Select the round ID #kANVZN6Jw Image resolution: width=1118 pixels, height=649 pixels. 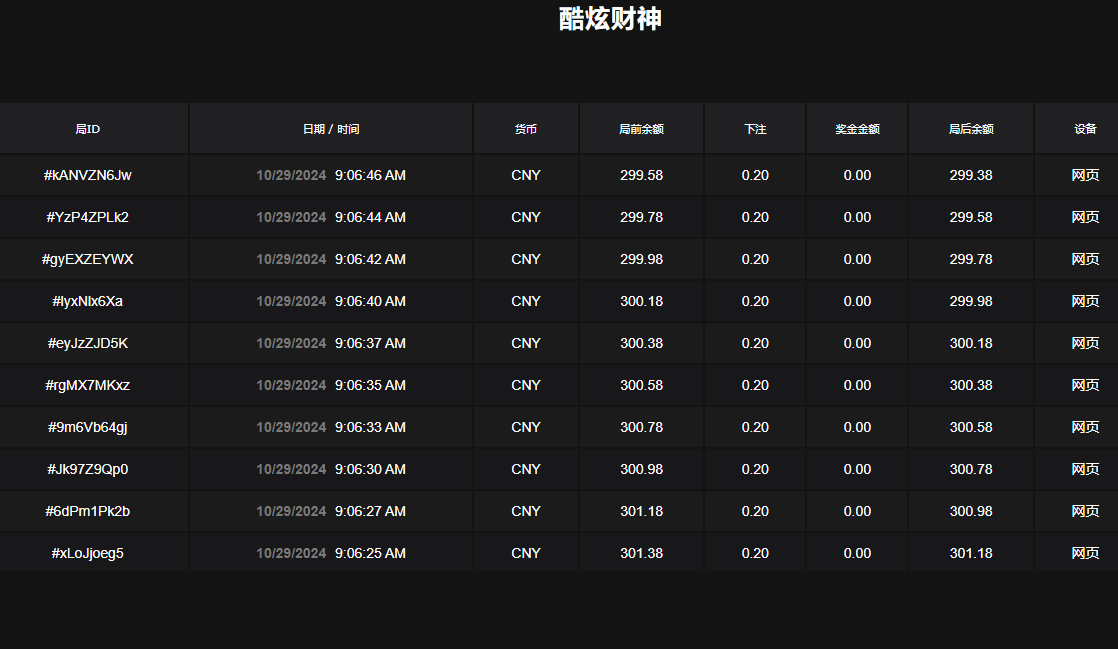(89, 174)
